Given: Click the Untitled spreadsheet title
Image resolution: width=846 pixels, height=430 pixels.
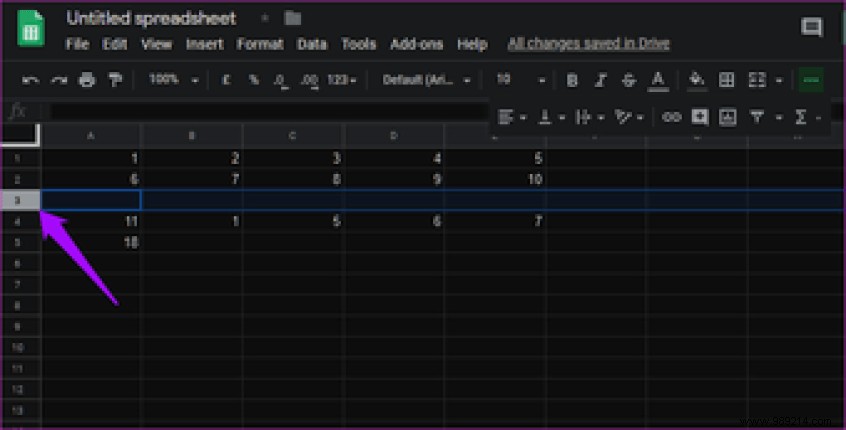Looking at the screenshot, I should tap(151, 18).
